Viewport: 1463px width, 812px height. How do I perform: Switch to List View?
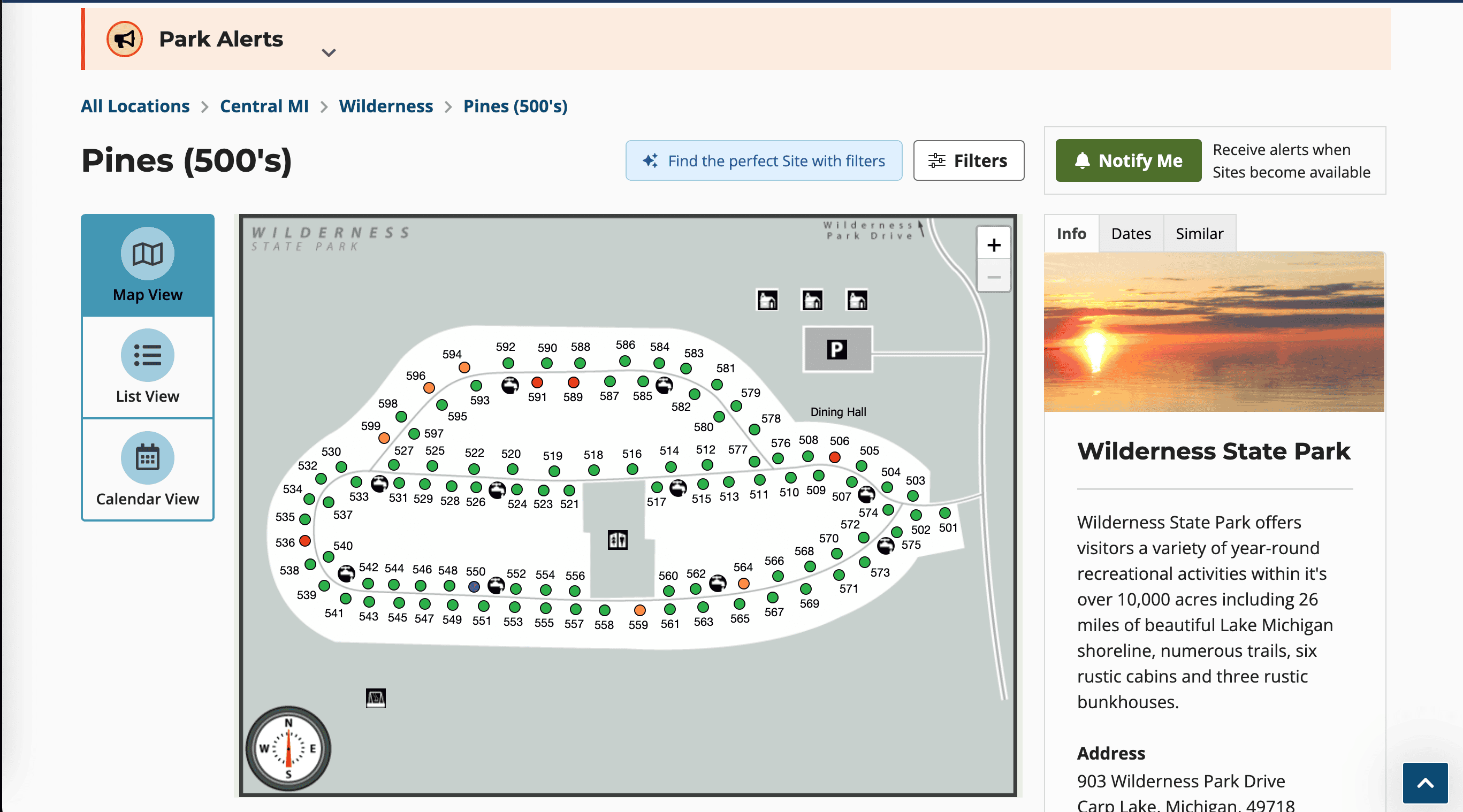[x=148, y=367]
